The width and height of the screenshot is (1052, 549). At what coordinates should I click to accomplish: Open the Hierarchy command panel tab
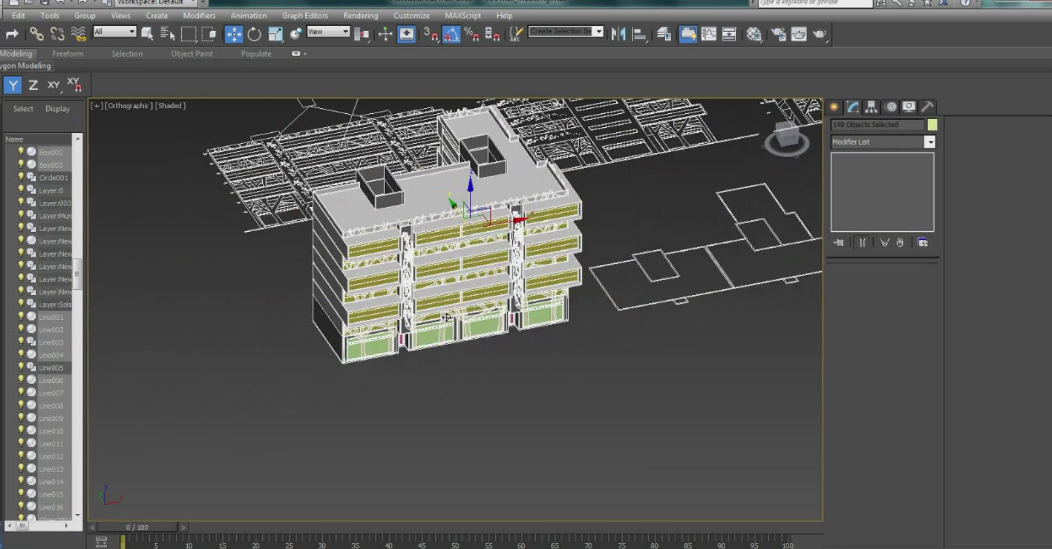tap(871, 107)
